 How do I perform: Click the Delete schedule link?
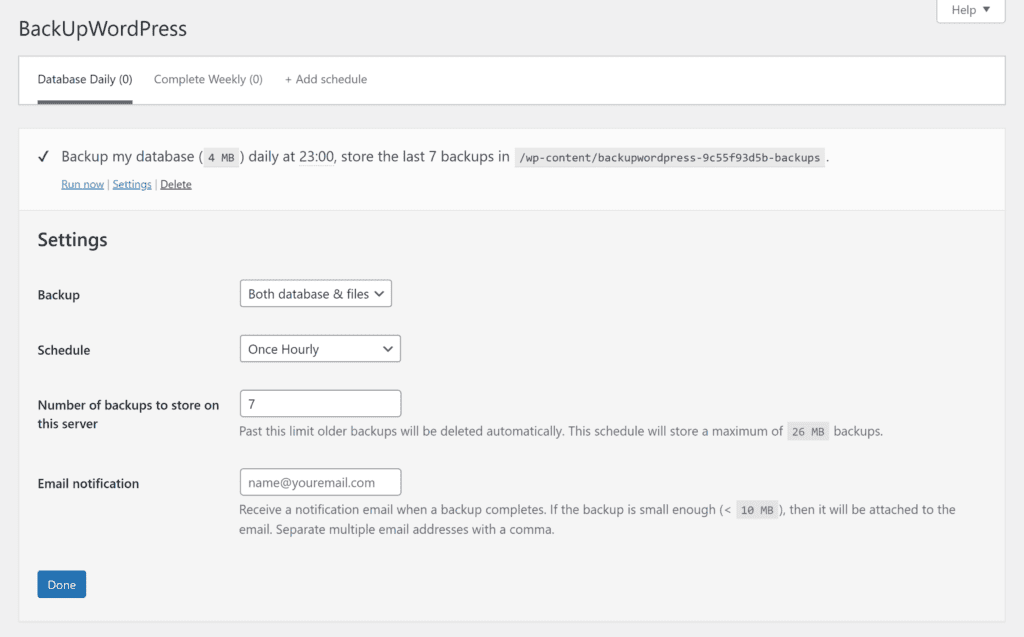[x=176, y=184]
